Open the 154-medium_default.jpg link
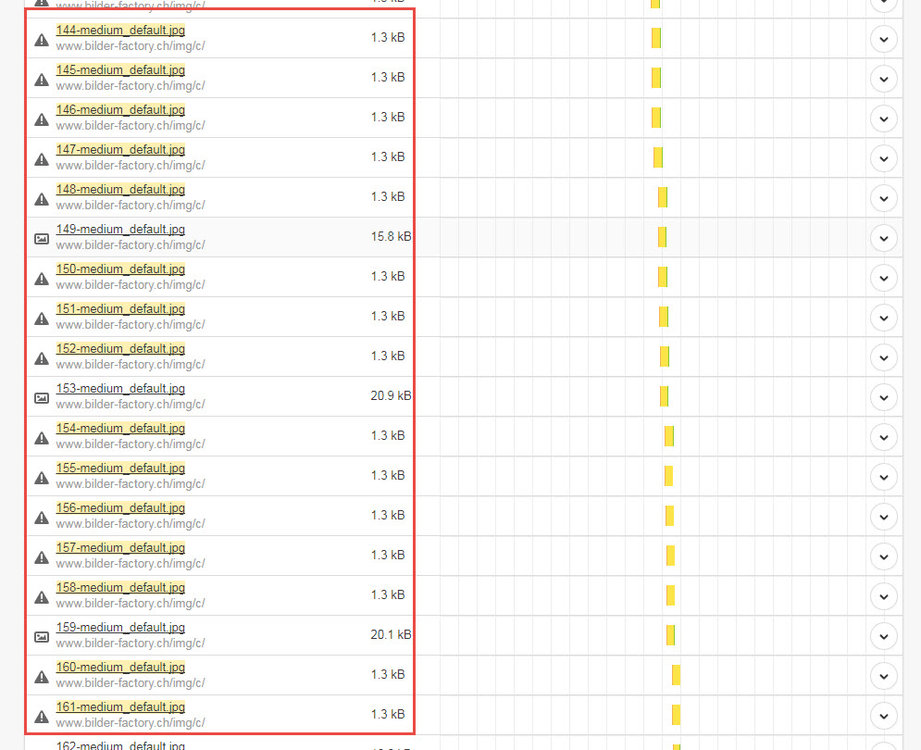921x750 pixels. tap(120, 428)
